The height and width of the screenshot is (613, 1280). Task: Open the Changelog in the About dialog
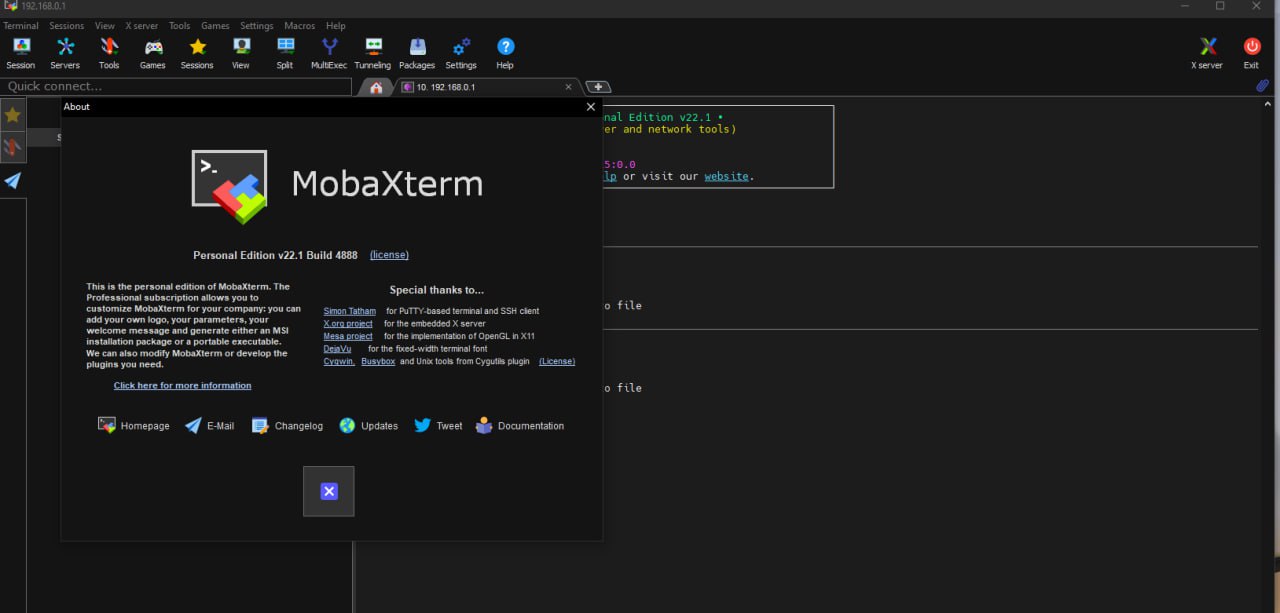[x=287, y=426]
